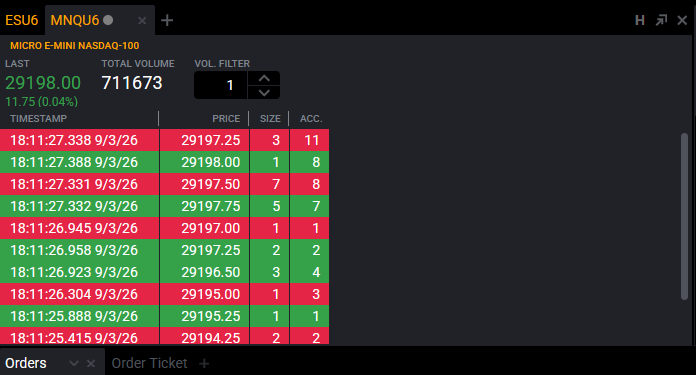The height and width of the screenshot is (375, 696).
Task: Expand the Orders tab dropdown chevron
Action: pyautogui.click(x=74, y=363)
